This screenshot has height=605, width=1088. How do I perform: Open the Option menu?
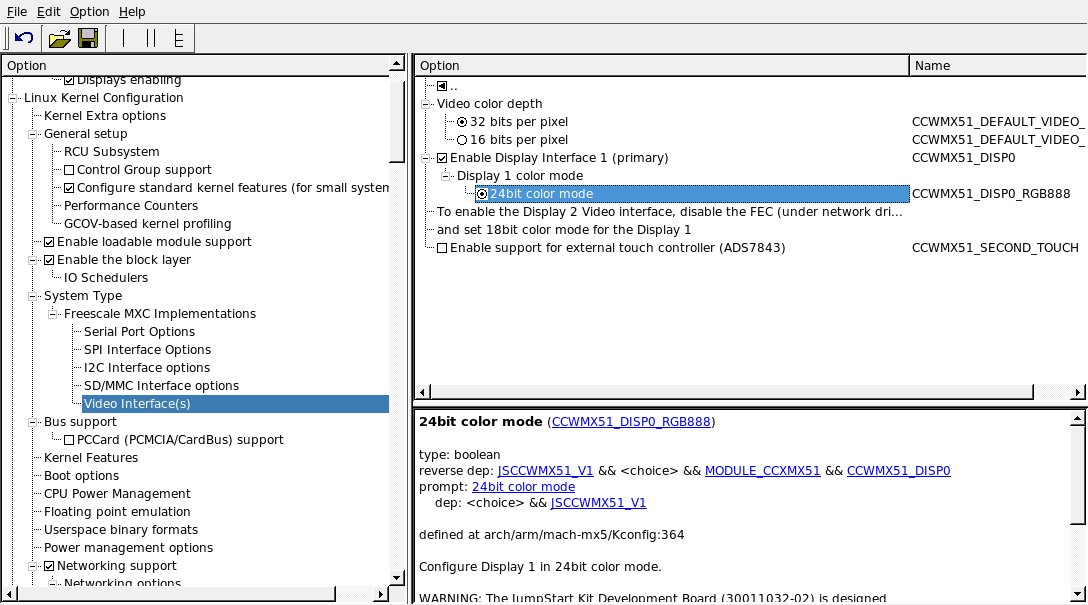[x=89, y=11]
